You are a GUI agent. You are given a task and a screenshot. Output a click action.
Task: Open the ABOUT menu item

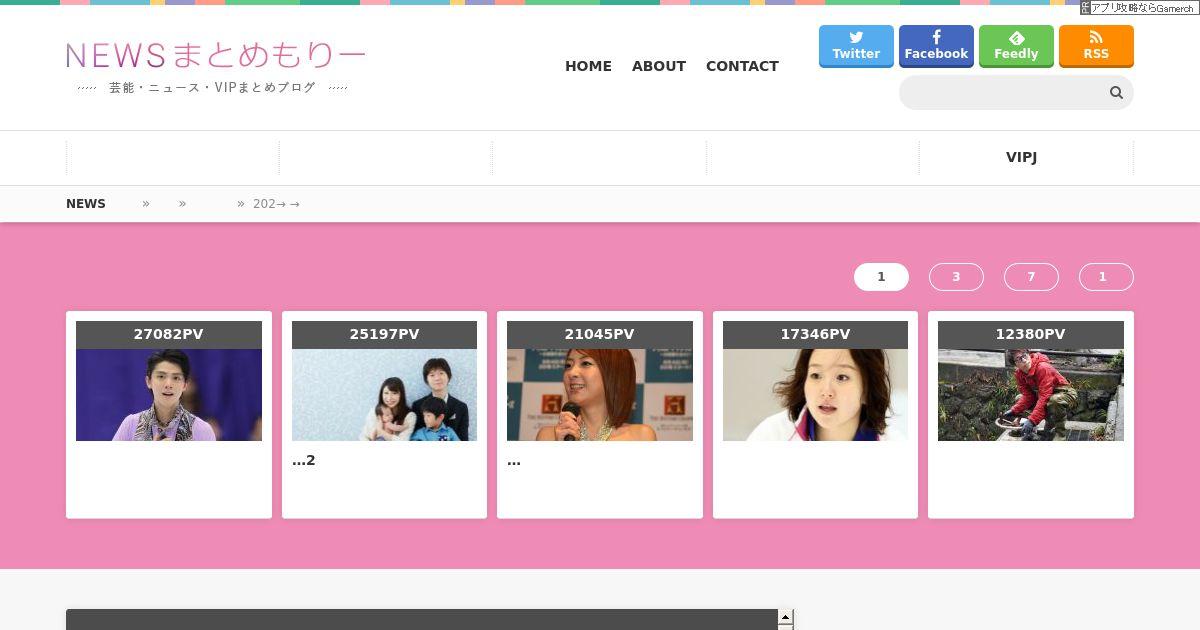click(659, 66)
